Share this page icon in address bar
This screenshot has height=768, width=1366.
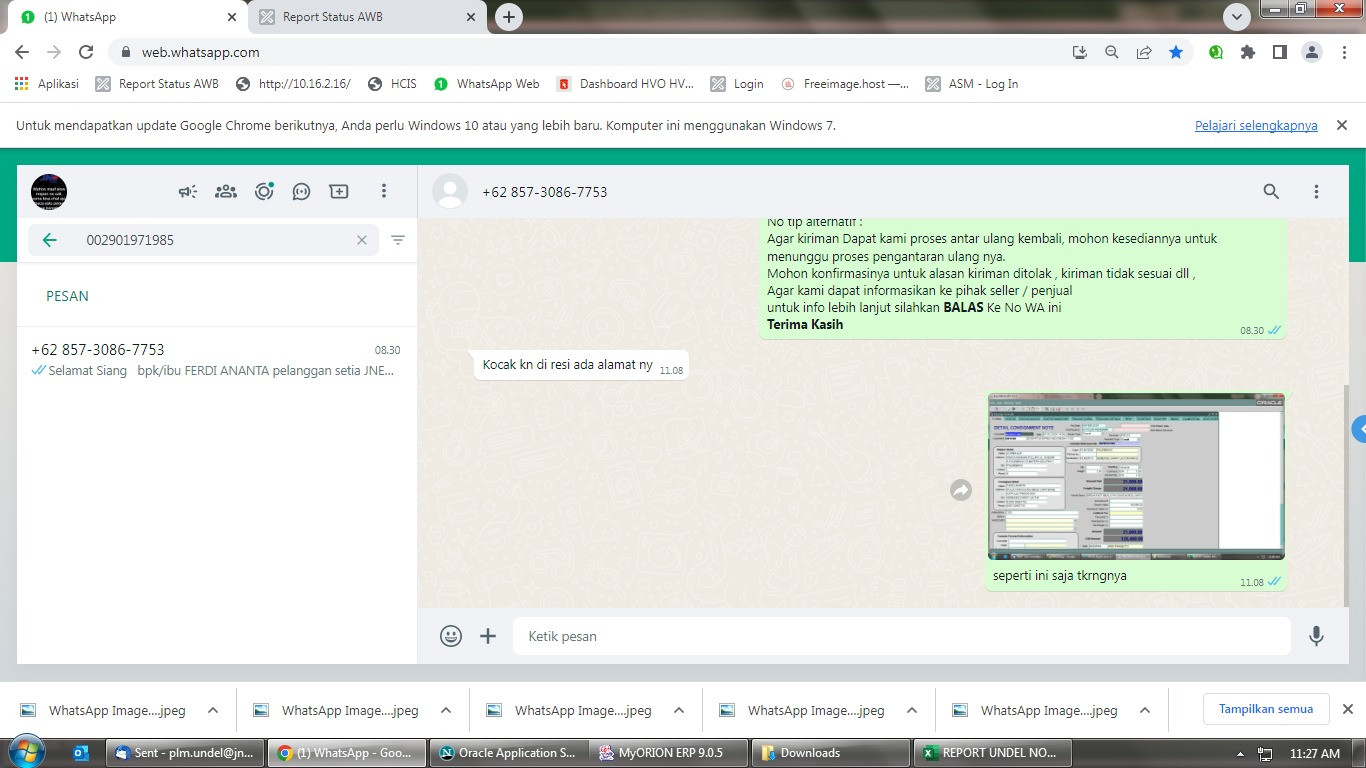click(1144, 52)
